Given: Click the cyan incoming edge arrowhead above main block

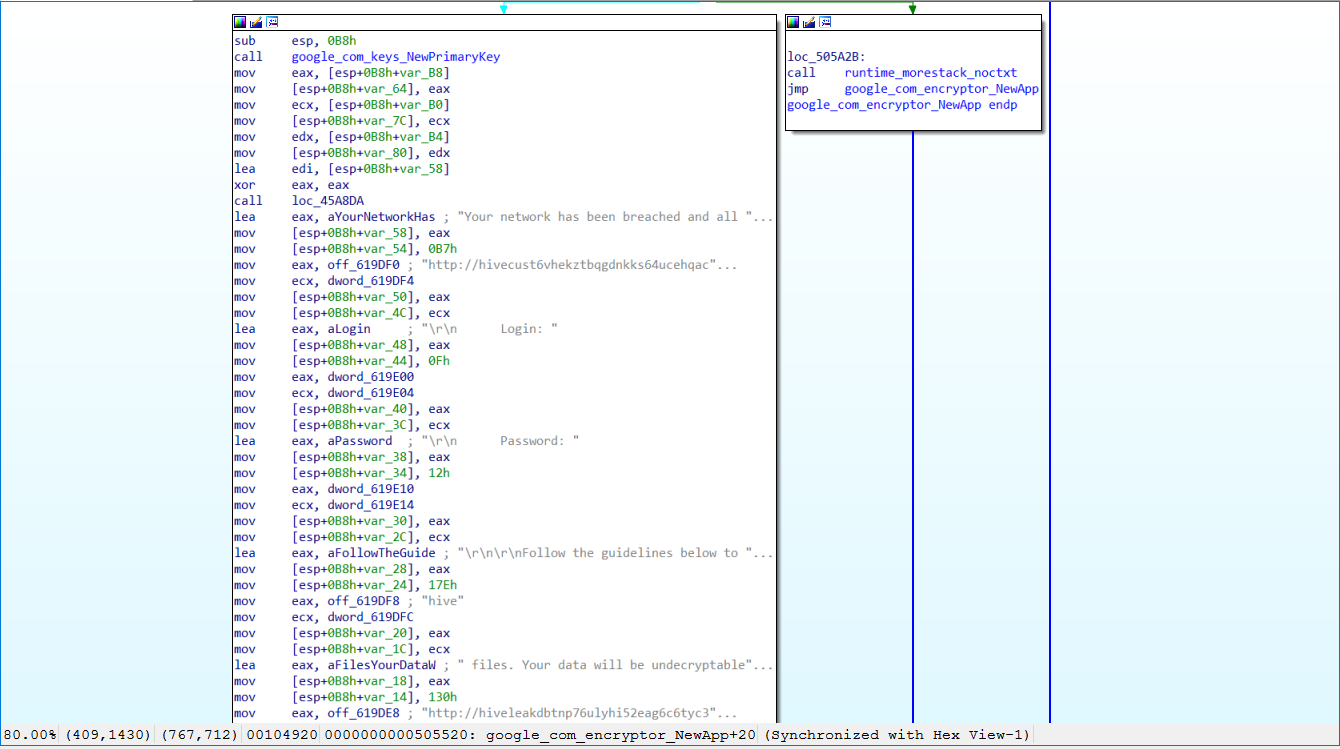Looking at the screenshot, I should [503, 9].
